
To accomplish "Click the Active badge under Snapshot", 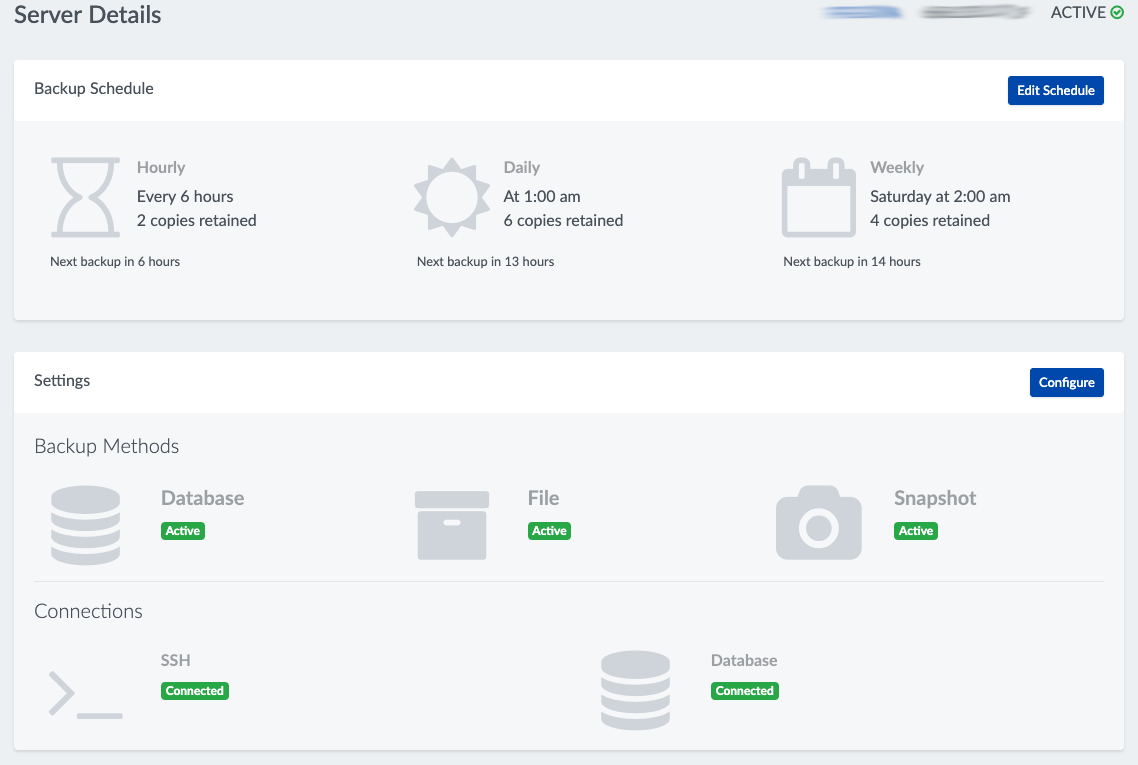I will [x=915, y=531].
